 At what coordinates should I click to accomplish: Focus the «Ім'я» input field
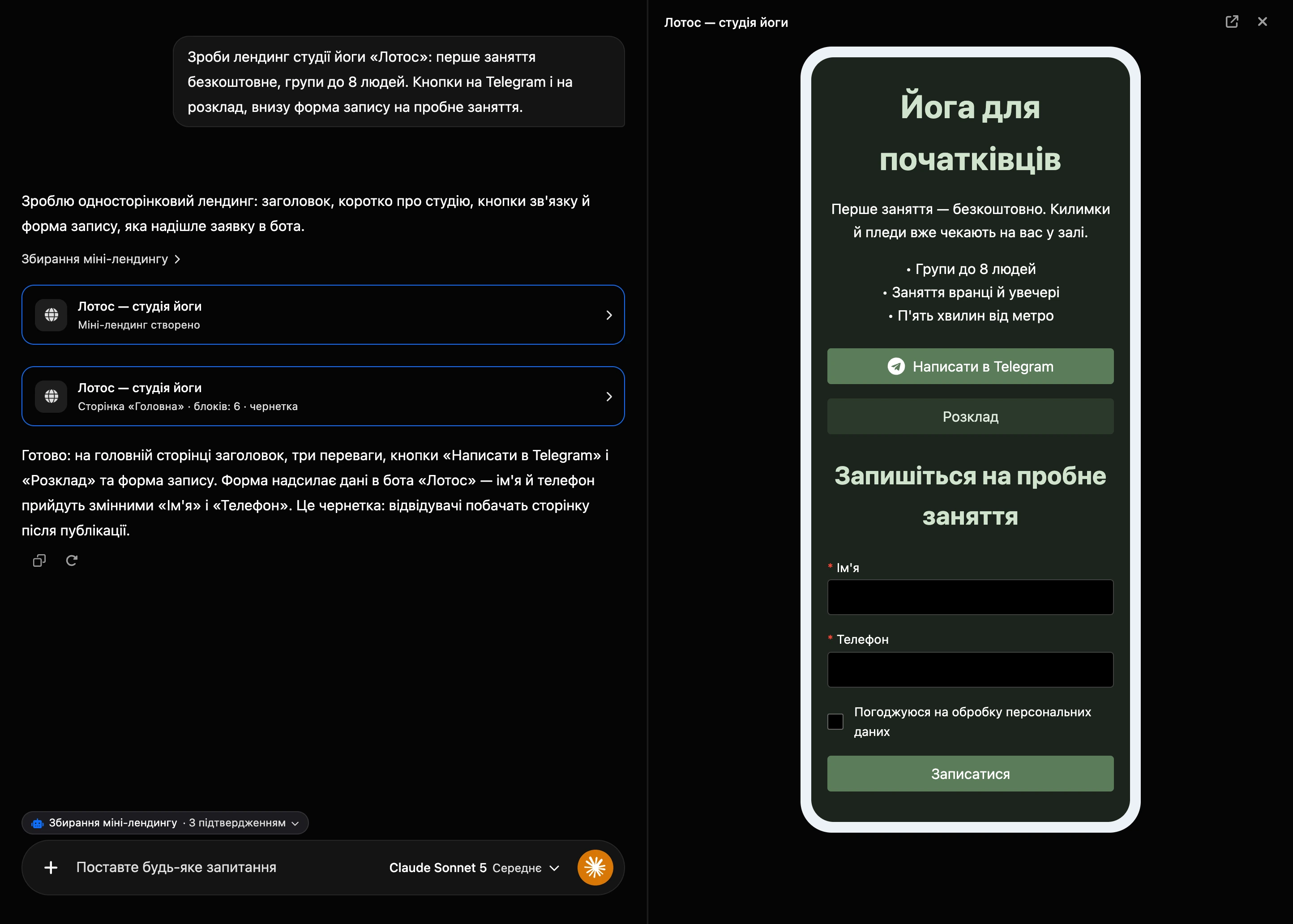970,597
